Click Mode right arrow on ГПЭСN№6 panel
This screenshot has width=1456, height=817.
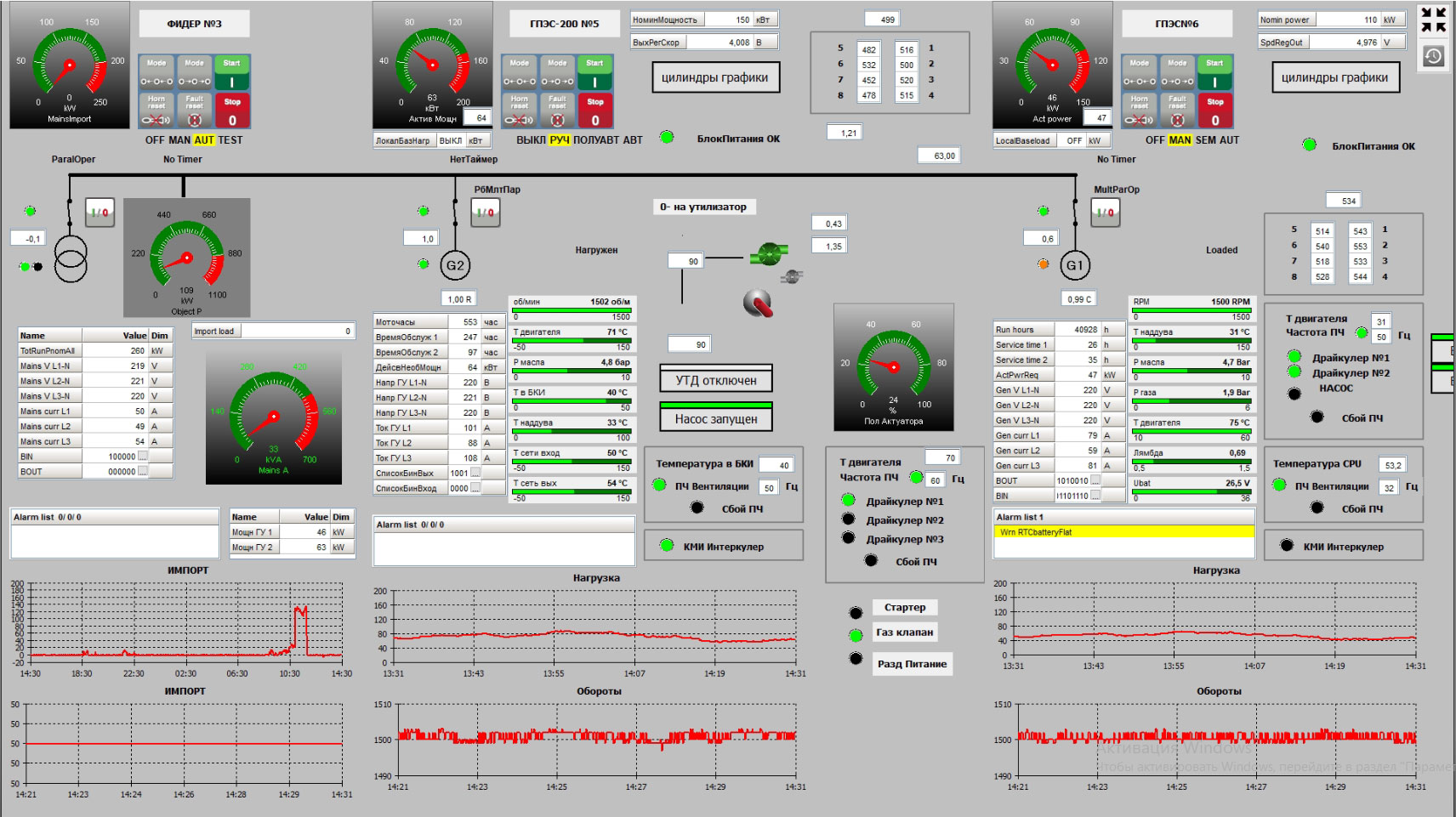(1177, 73)
